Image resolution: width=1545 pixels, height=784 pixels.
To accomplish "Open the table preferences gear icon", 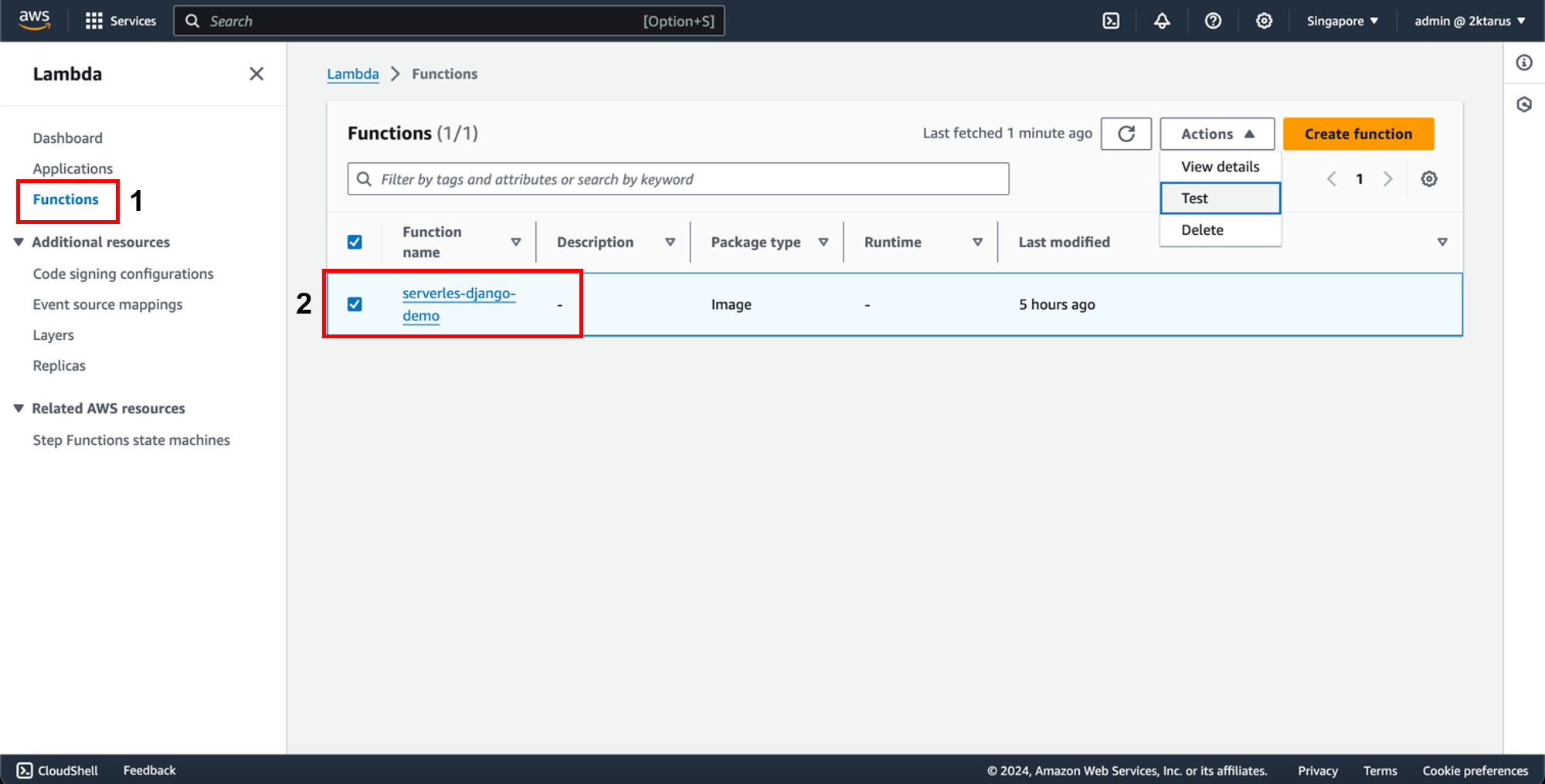I will 1429,179.
